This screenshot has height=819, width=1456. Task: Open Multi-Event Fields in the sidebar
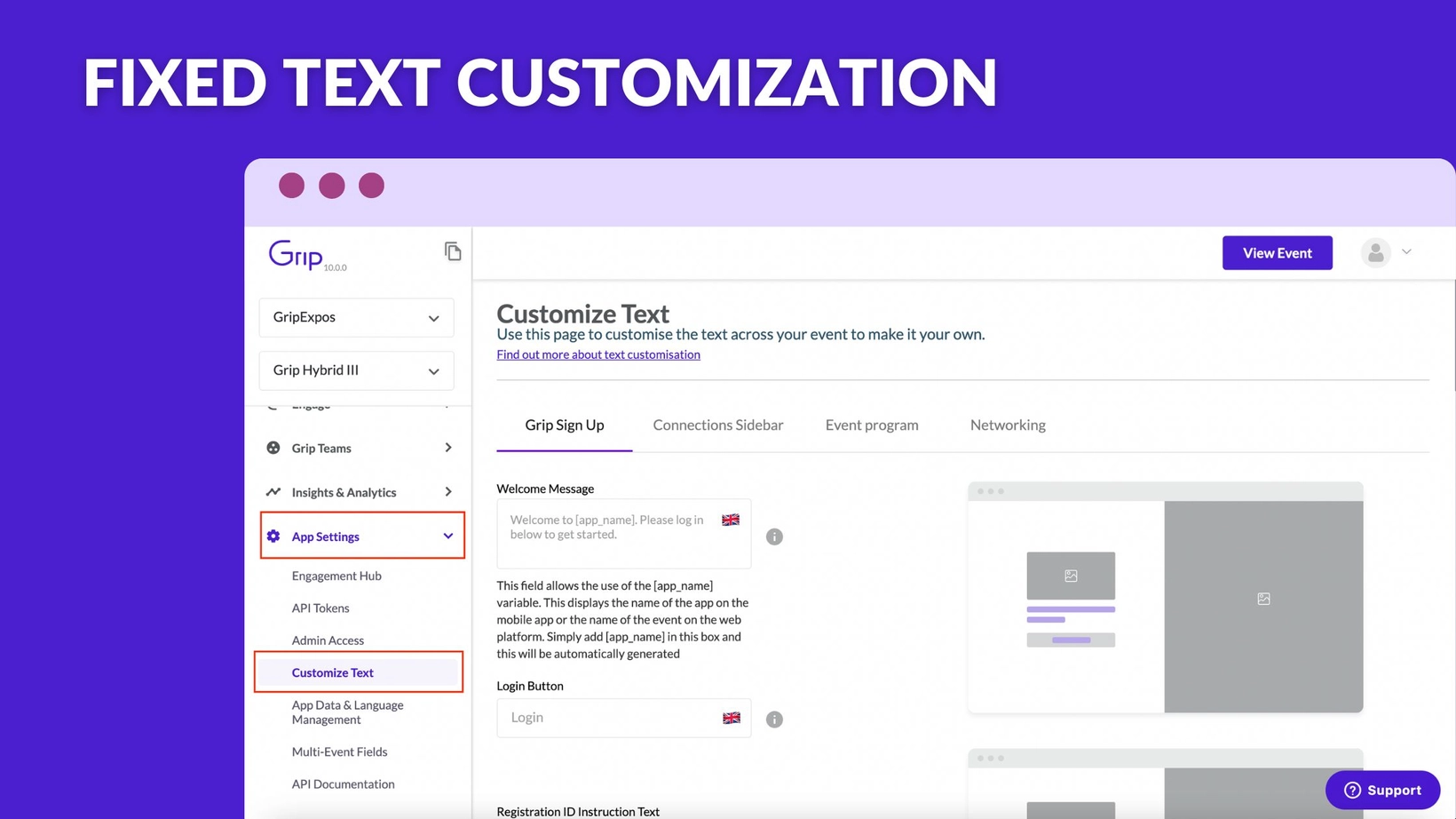click(x=339, y=751)
